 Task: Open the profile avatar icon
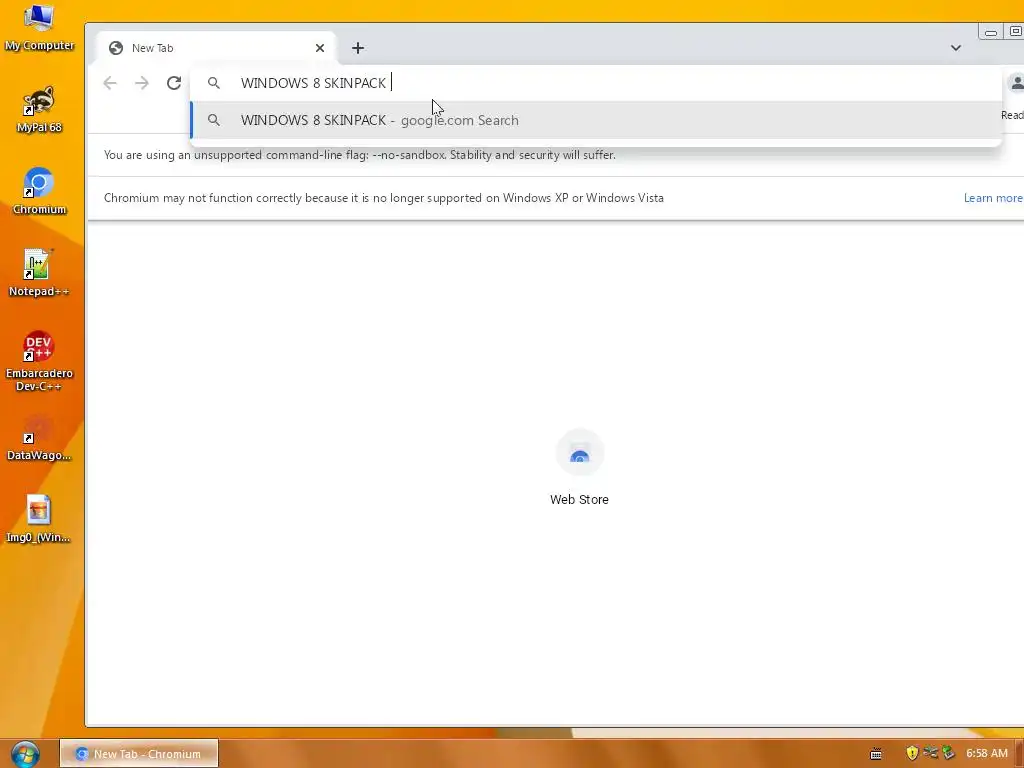(1016, 83)
